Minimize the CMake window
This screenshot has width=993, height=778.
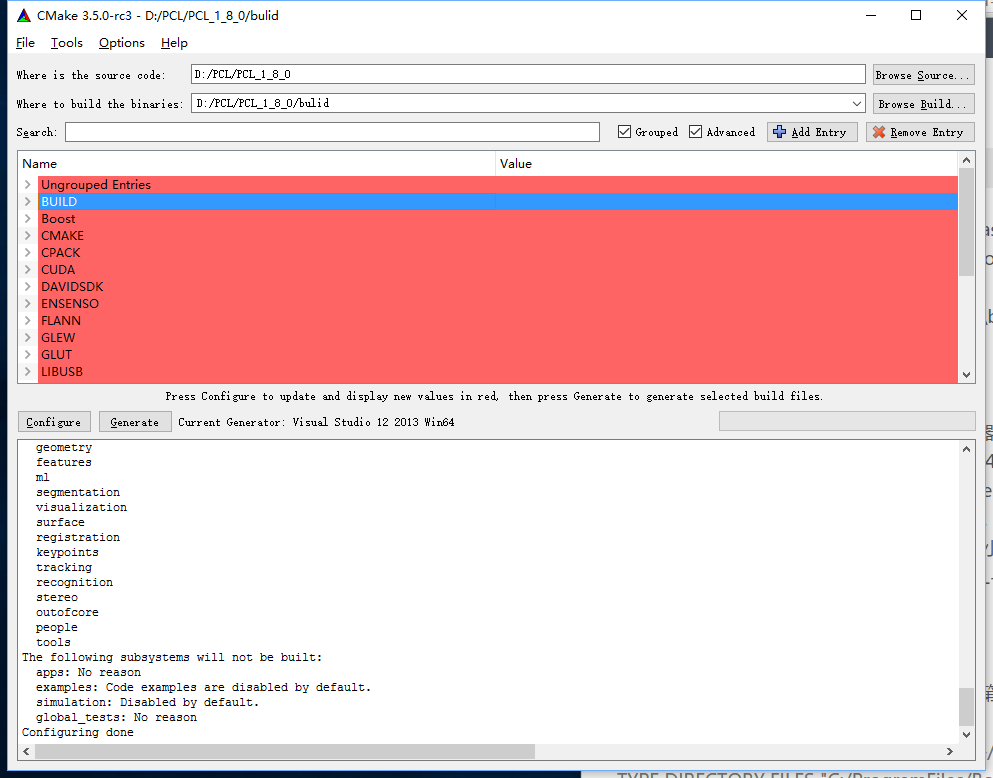point(871,15)
